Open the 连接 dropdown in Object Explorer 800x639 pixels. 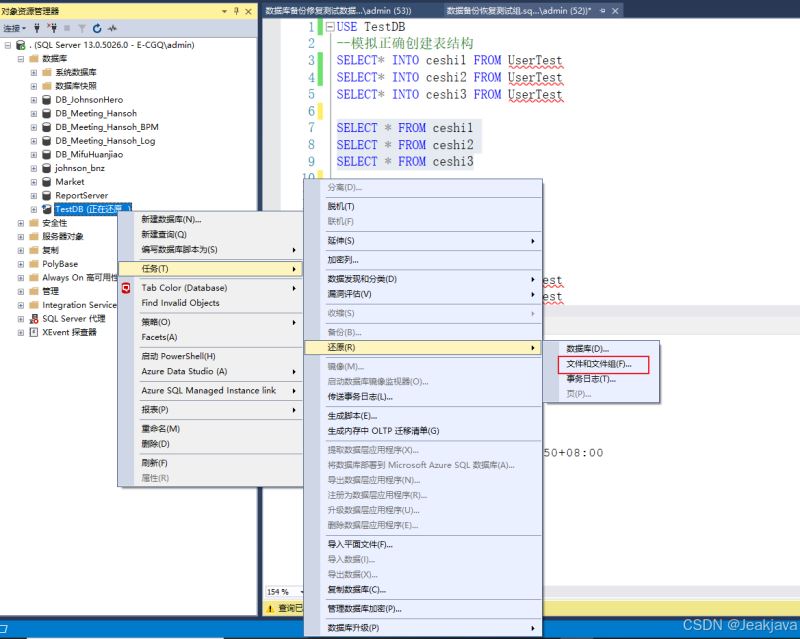(14, 28)
